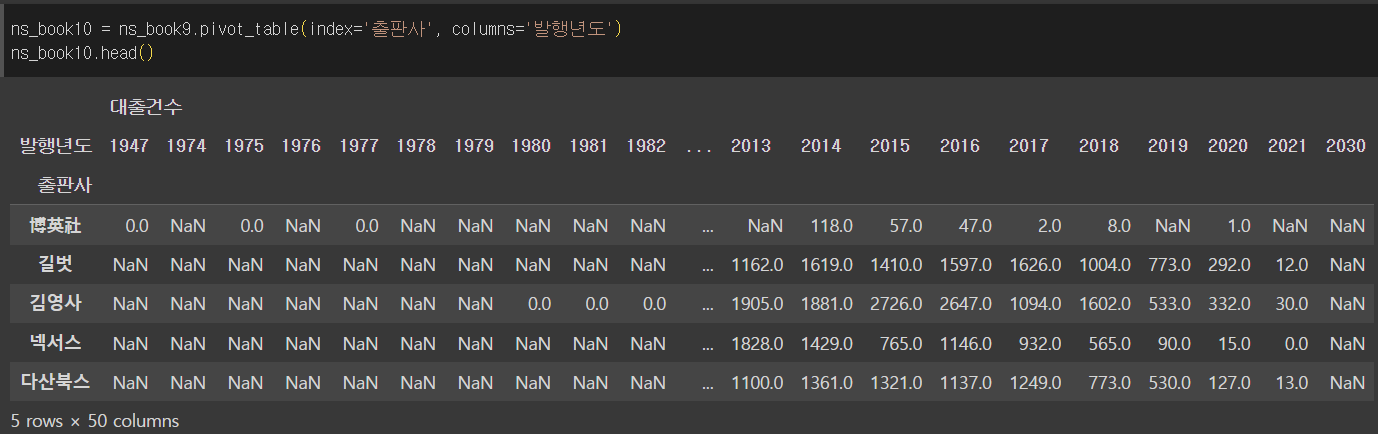Click the 1977 year column header
The width and height of the screenshot is (1378, 434).
point(359,146)
